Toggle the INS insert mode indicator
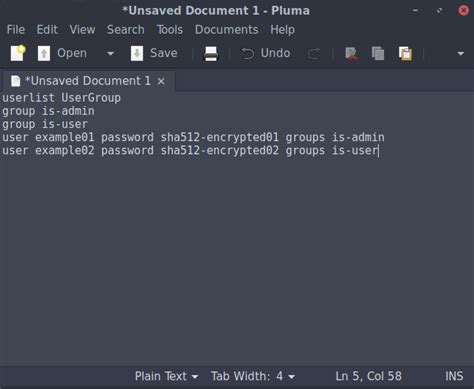The height and width of the screenshot is (389, 474). (x=454, y=376)
